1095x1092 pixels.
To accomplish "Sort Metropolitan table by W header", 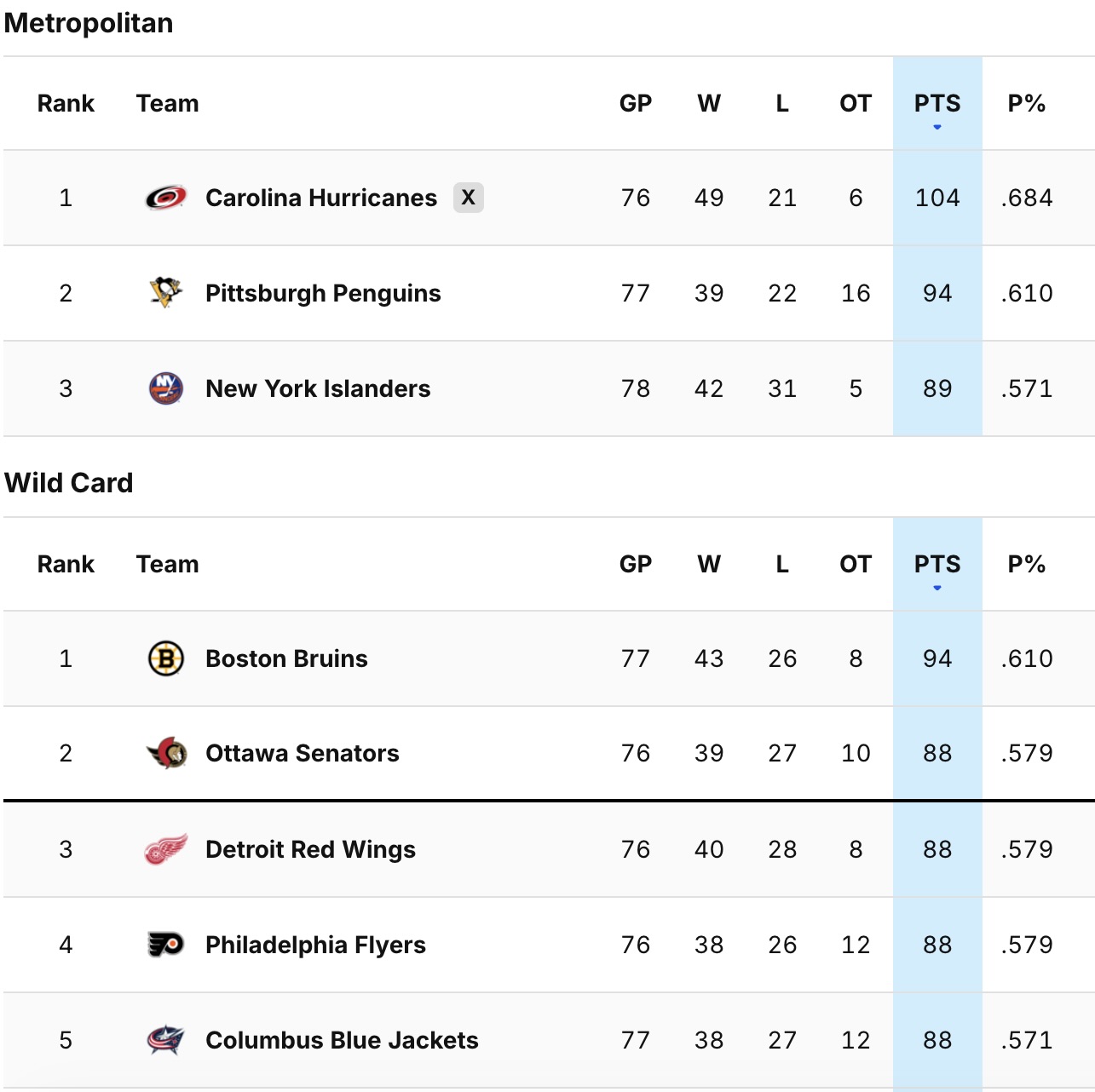I will [709, 104].
